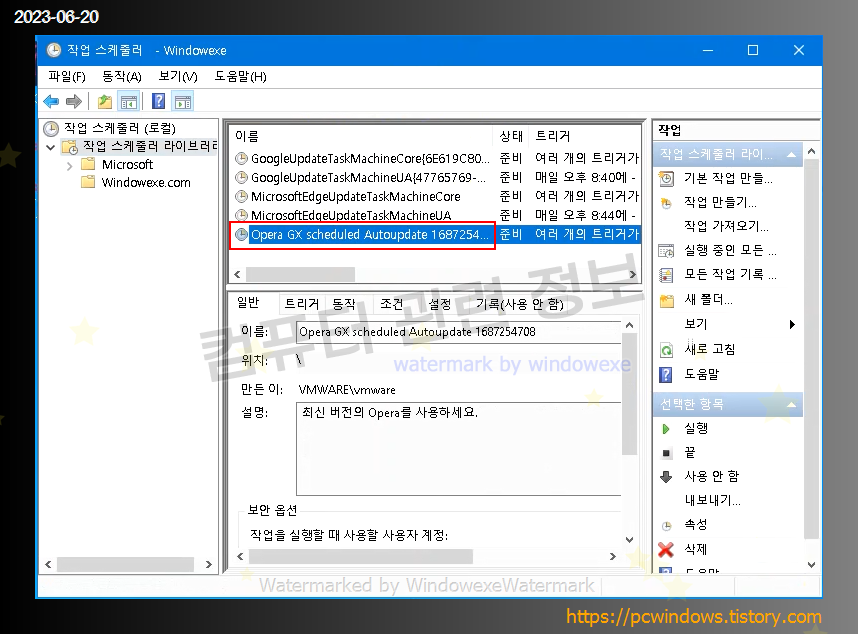Click the clock icon of GoogleUpdateTaskMachineCore
The image size is (858, 634).
(241, 159)
